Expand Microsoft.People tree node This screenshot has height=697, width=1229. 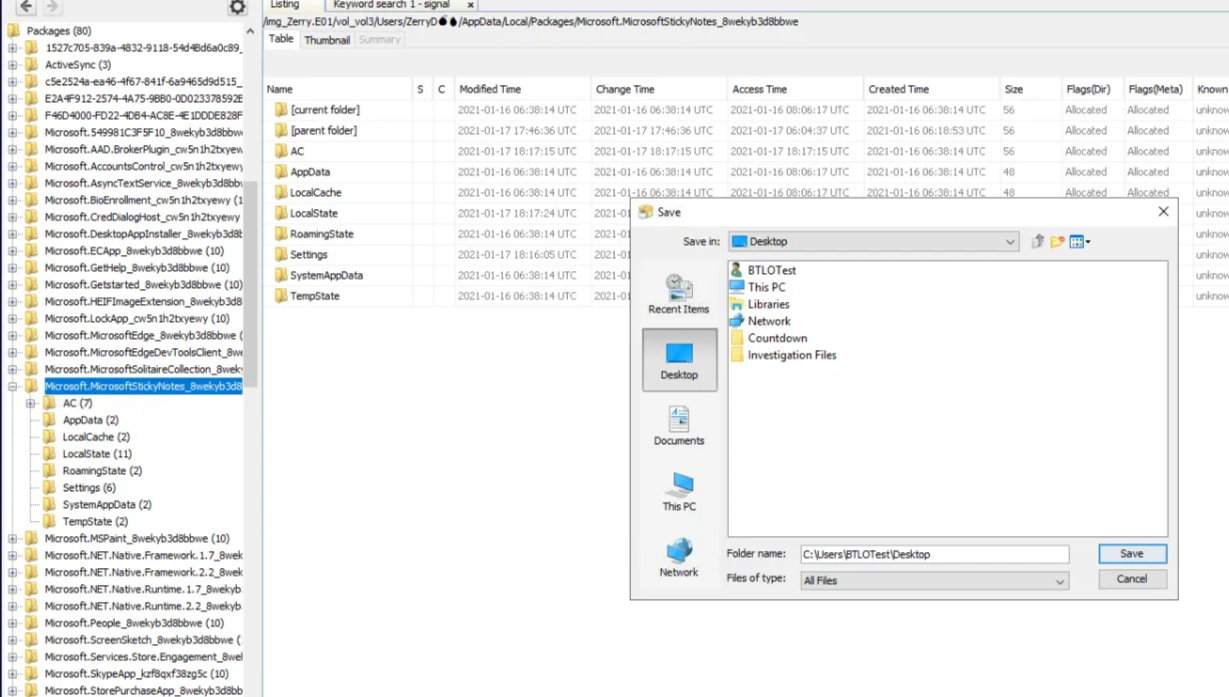pos(13,623)
